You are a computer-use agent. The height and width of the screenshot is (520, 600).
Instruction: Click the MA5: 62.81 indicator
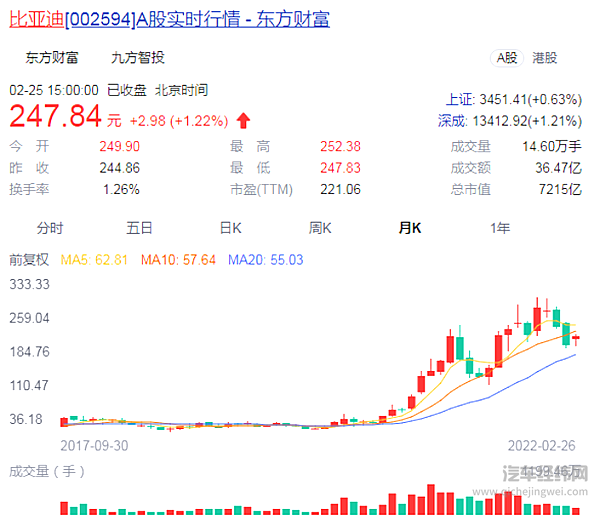pos(94,260)
